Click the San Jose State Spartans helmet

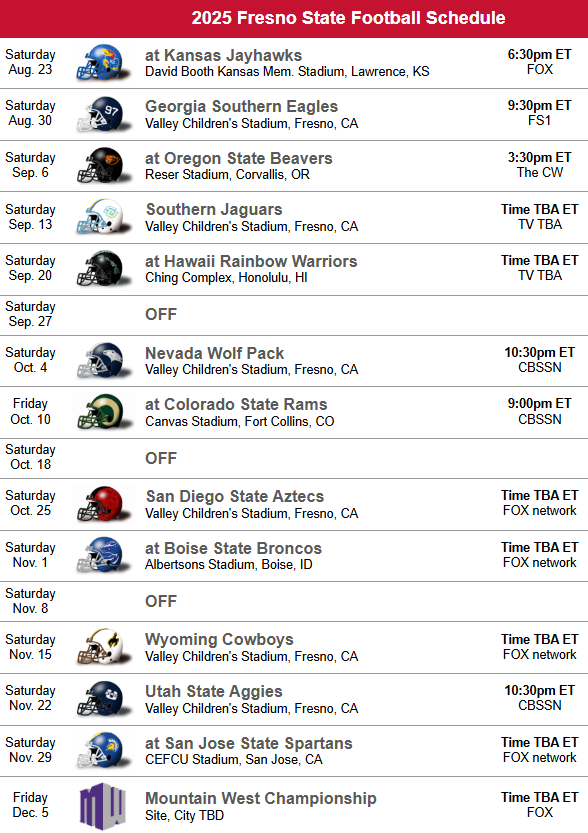[103, 751]
